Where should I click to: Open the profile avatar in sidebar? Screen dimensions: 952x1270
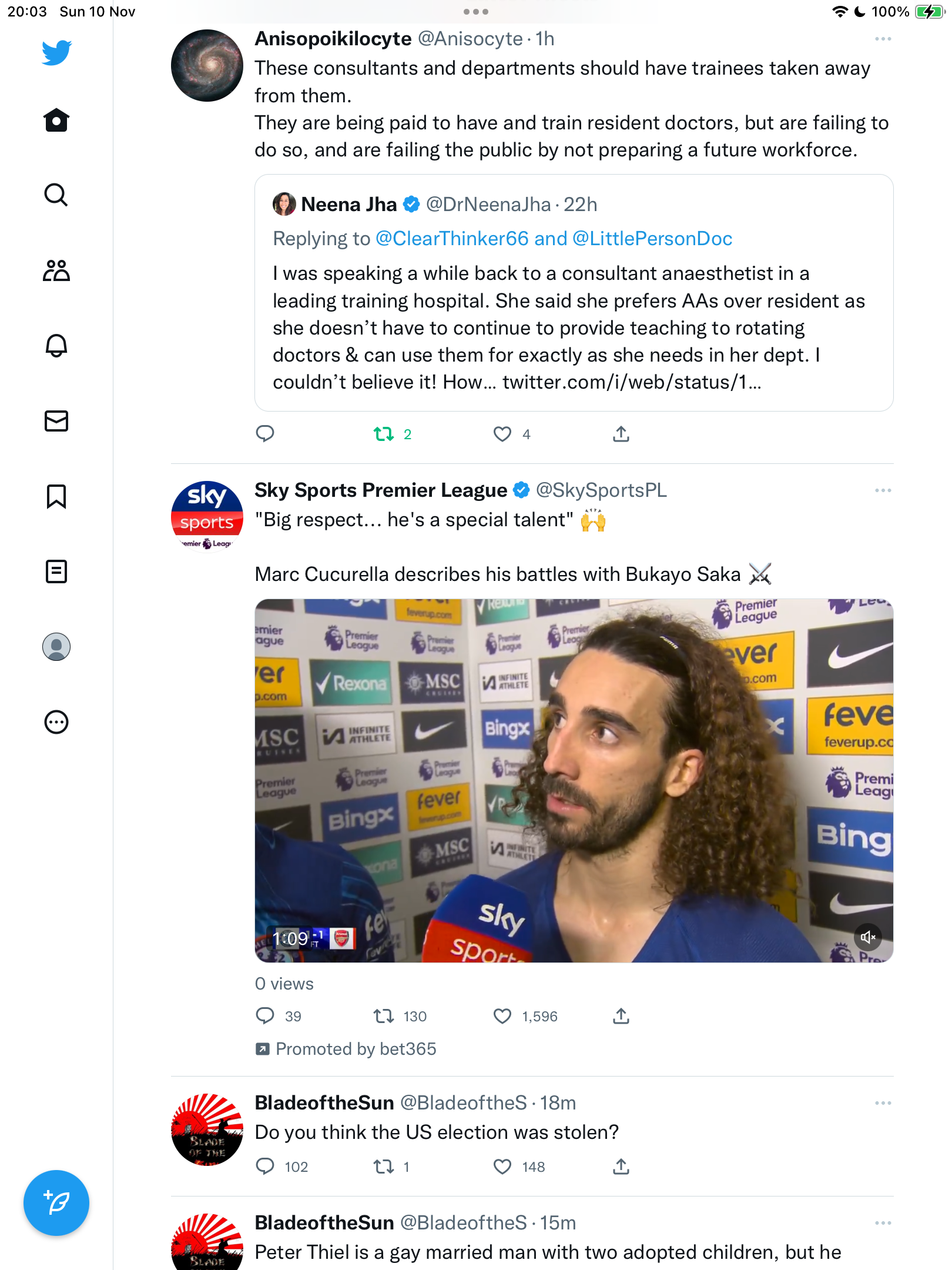[56, 647]
